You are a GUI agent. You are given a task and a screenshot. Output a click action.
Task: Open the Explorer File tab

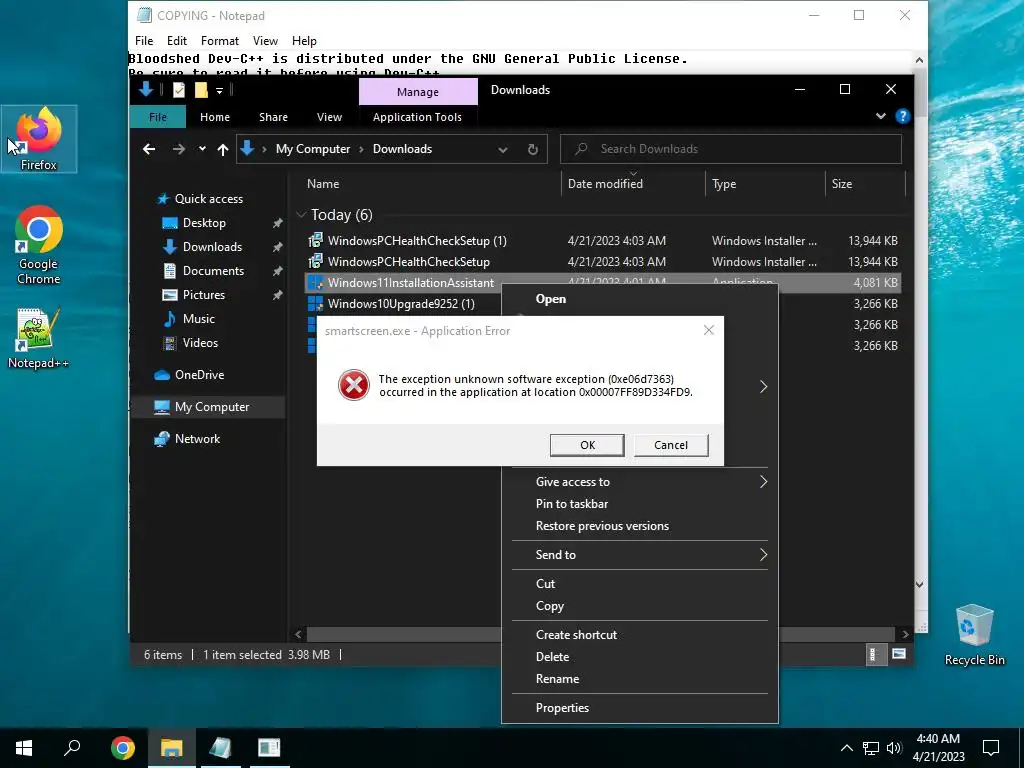157,117
